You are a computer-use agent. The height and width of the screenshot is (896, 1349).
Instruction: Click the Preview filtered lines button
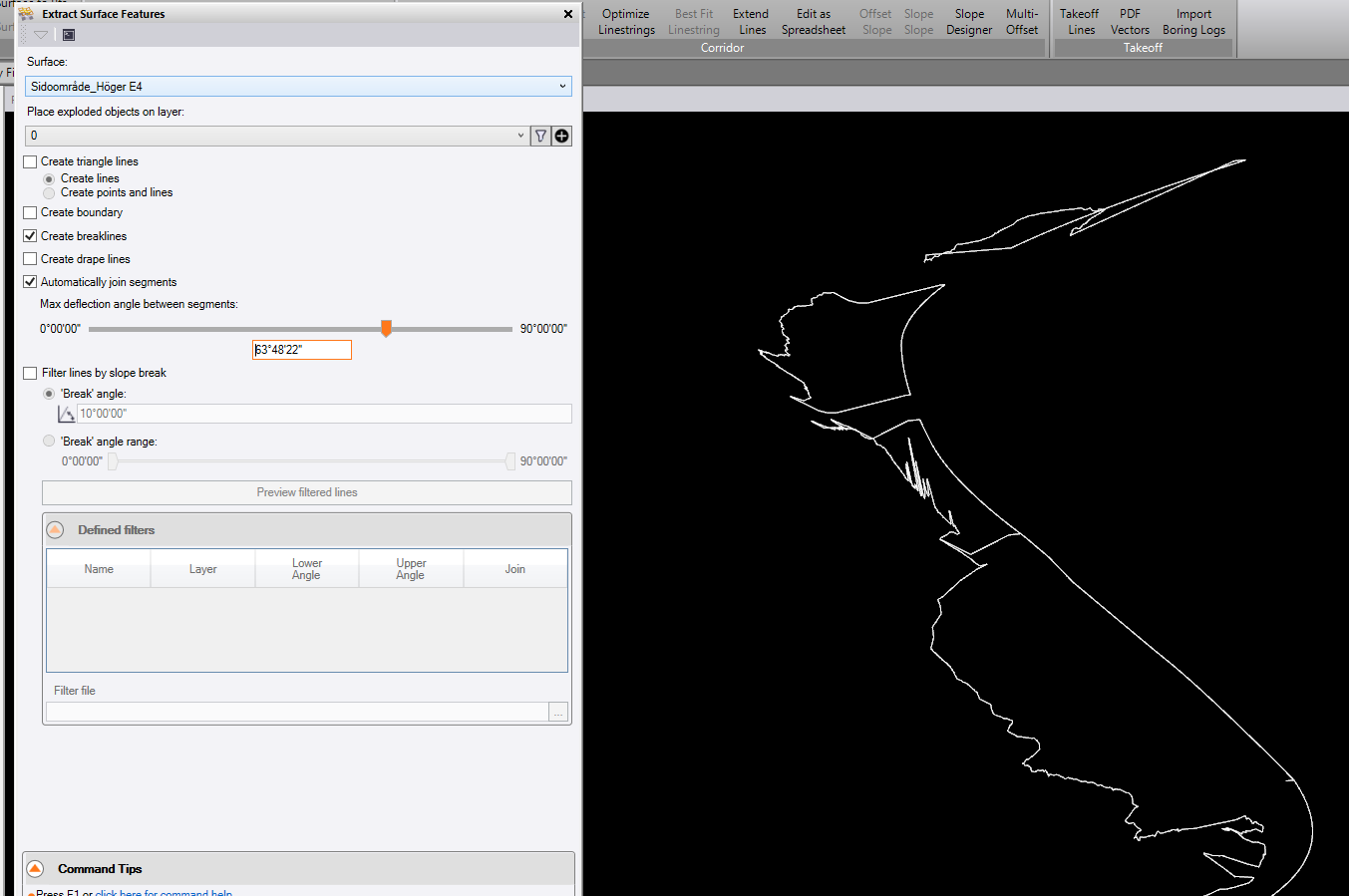click(x=307, y=492)
